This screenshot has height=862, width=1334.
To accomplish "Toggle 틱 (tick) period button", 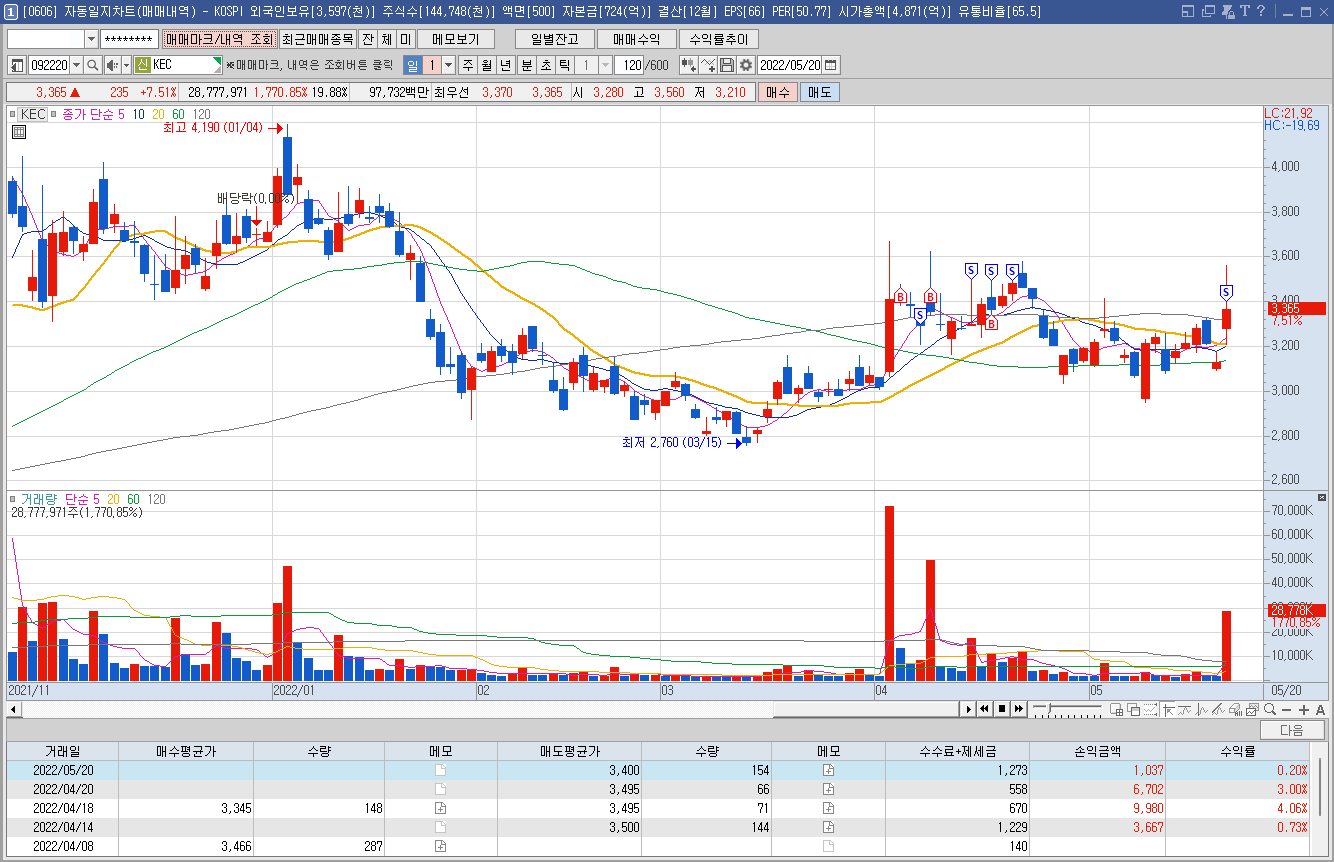I will point(564,65).
